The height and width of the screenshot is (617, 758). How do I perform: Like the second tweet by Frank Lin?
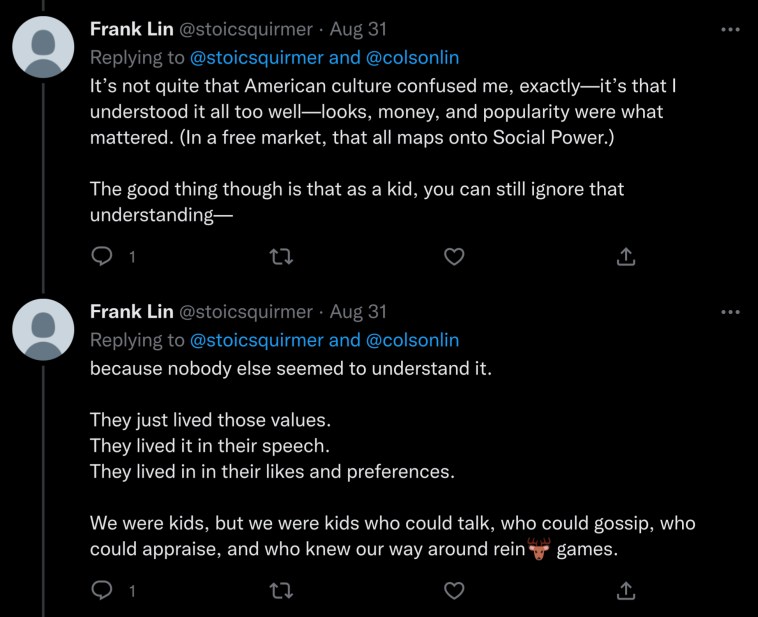coord(454,590)
